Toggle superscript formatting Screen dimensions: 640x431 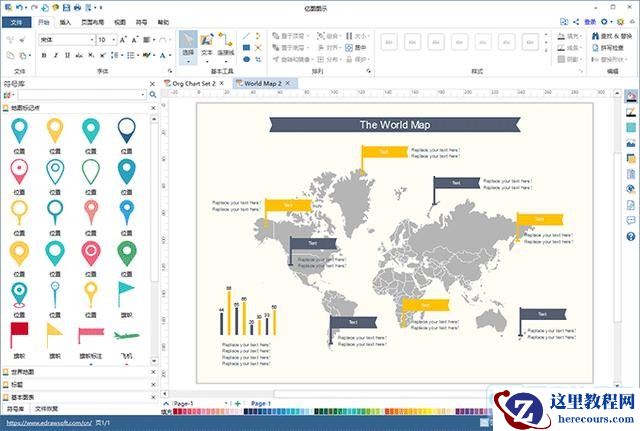tap(103, 55)
